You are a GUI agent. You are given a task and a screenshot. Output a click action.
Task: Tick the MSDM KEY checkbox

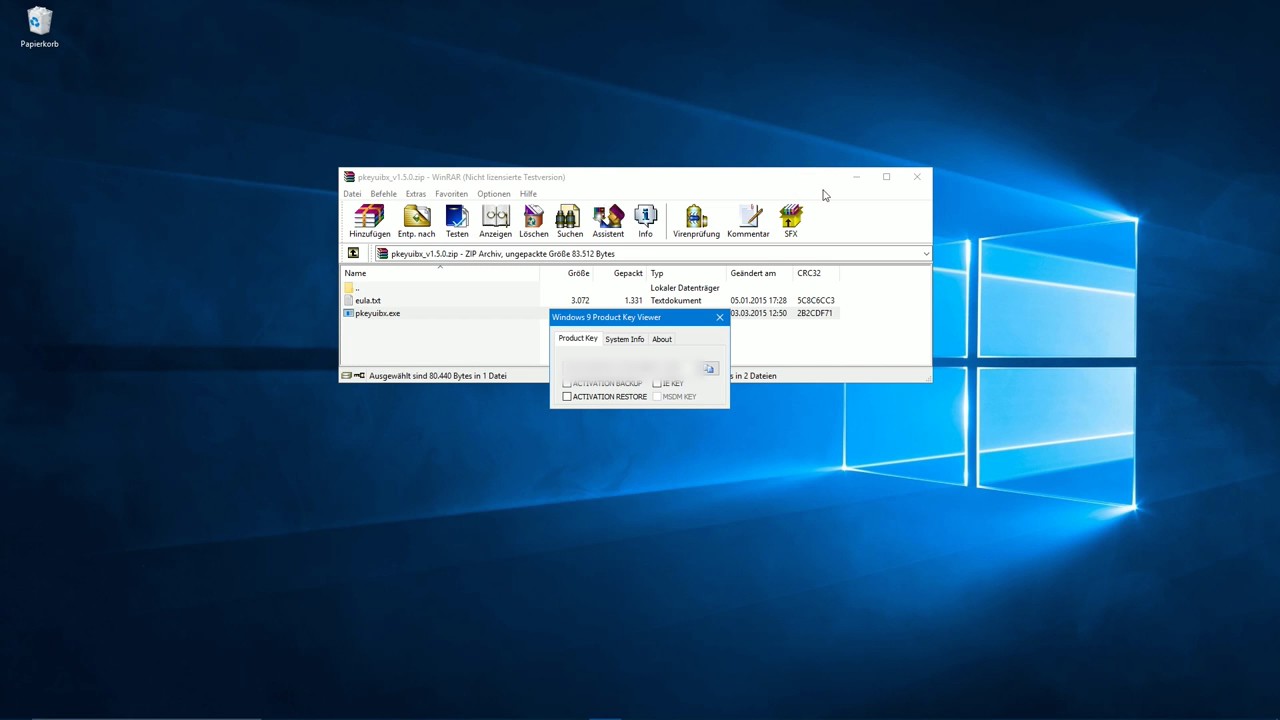pos(657,397)
